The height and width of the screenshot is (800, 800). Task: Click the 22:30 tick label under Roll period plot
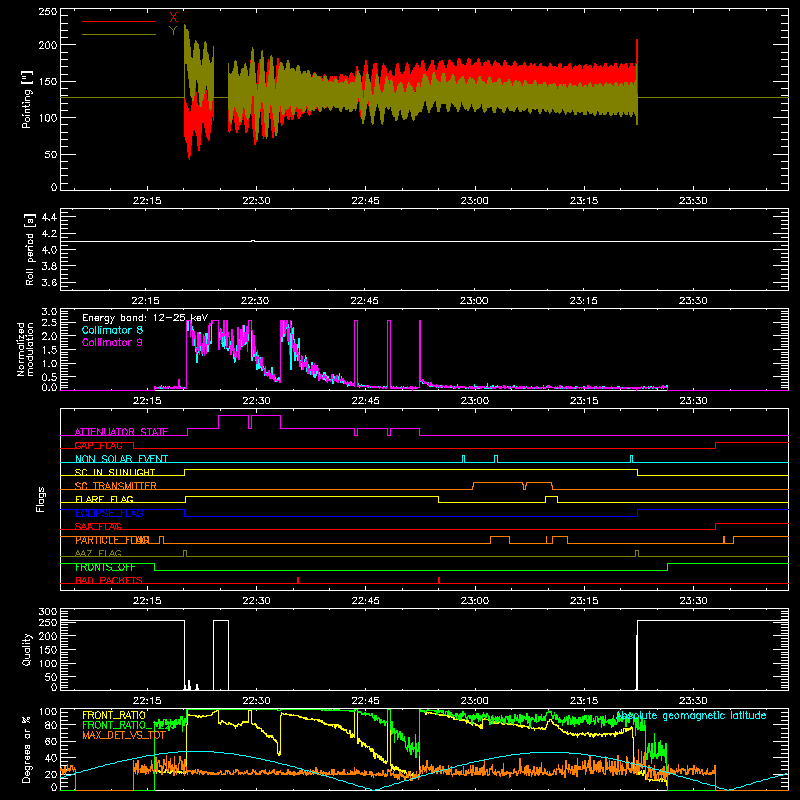pos(255,301)
